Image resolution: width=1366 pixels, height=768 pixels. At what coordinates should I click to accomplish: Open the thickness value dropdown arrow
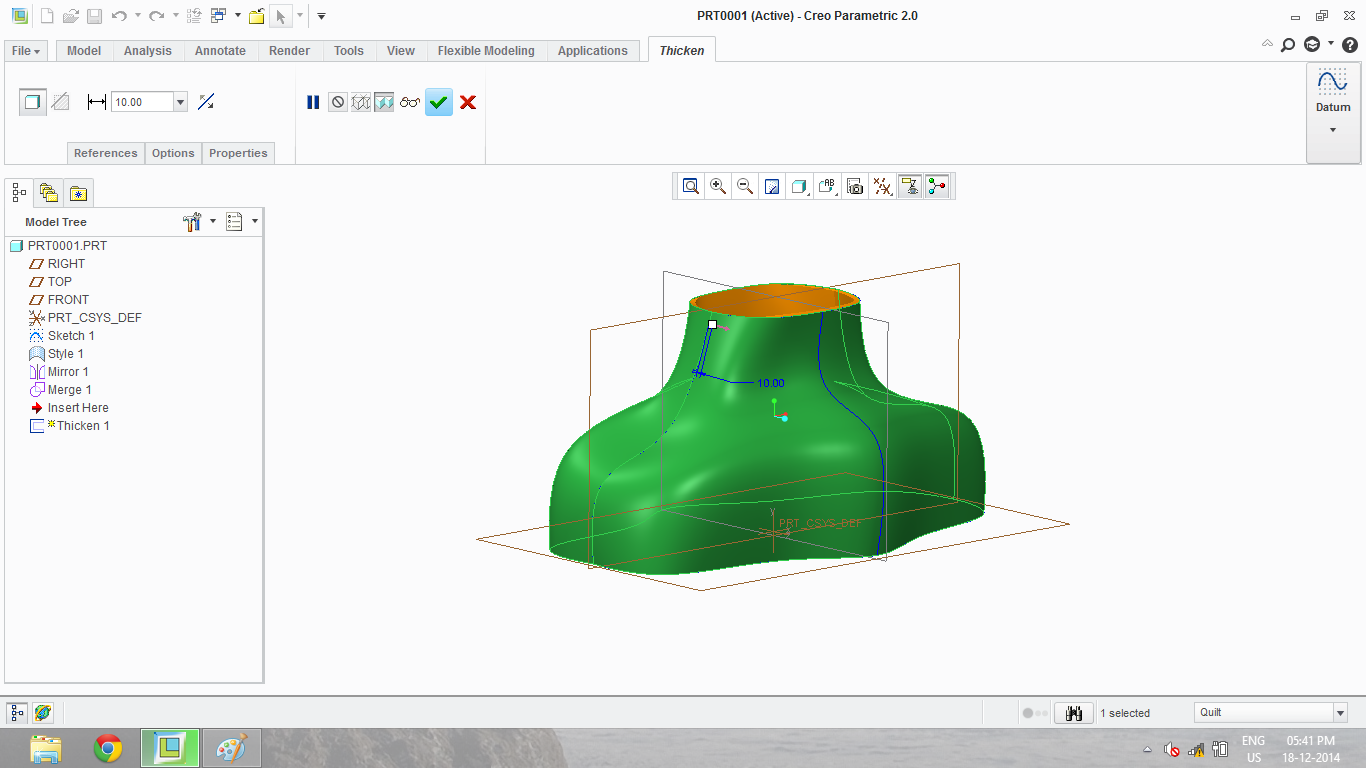tap(180, 102)
